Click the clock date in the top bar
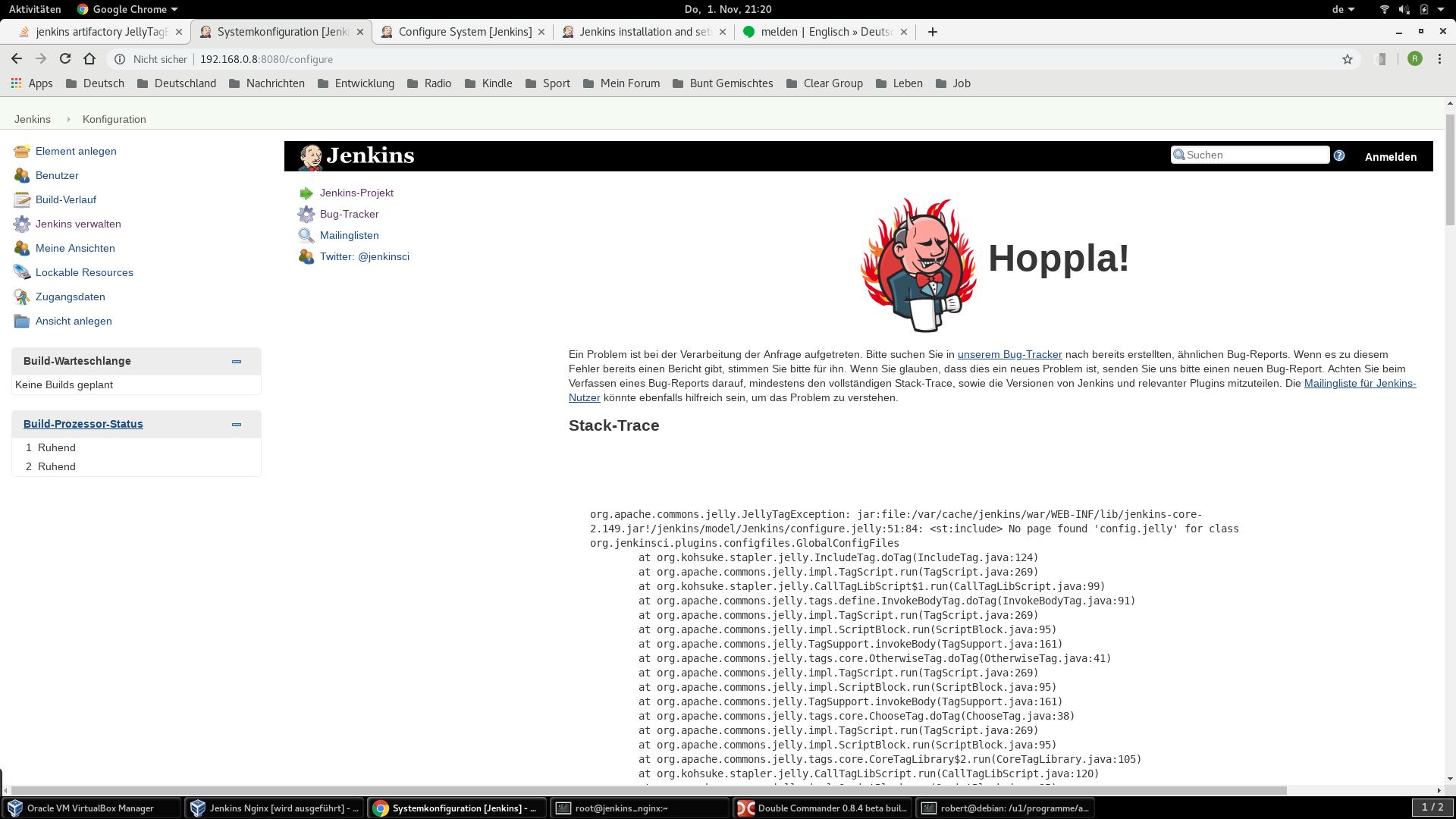1456x819 pixels. click(x=728, y=9)
